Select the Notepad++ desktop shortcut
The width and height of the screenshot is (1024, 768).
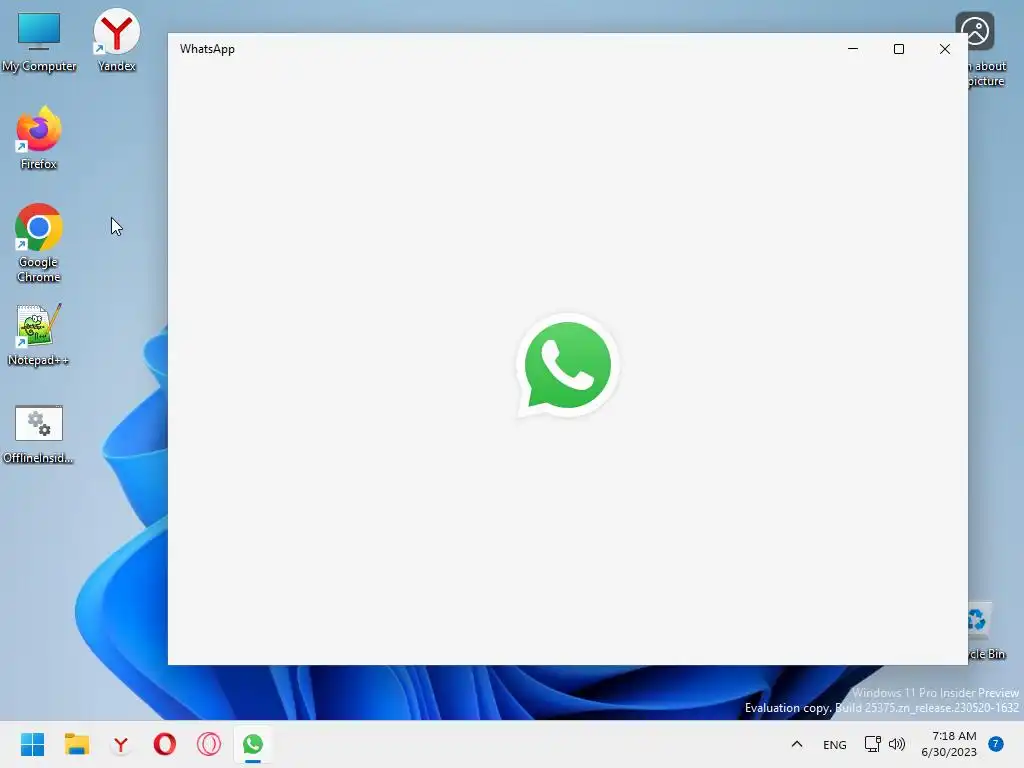(x=39, y=334)
